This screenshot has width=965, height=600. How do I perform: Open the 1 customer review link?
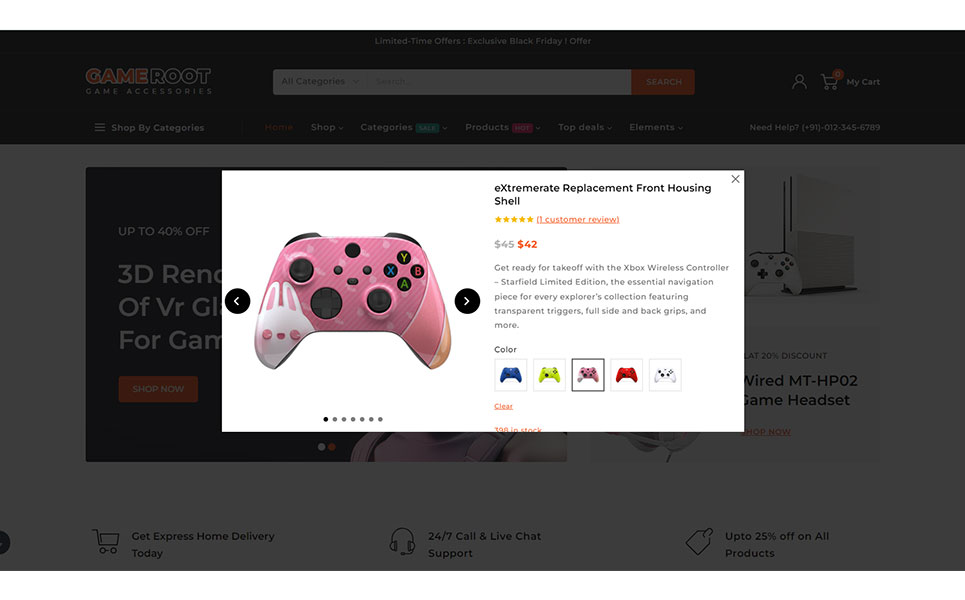pyautogui.click(x=578, y=220)
